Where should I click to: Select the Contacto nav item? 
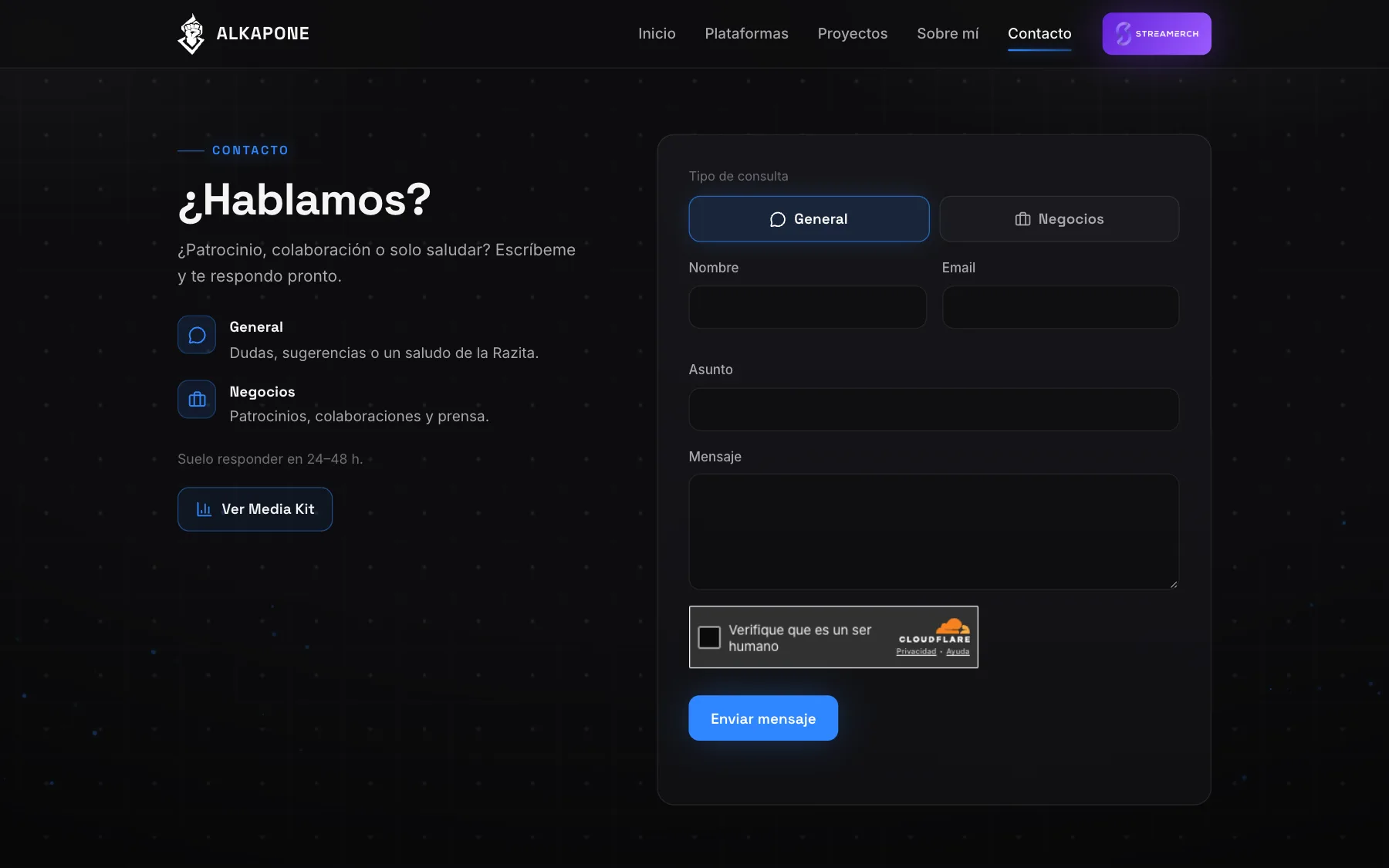point(1039,33)
